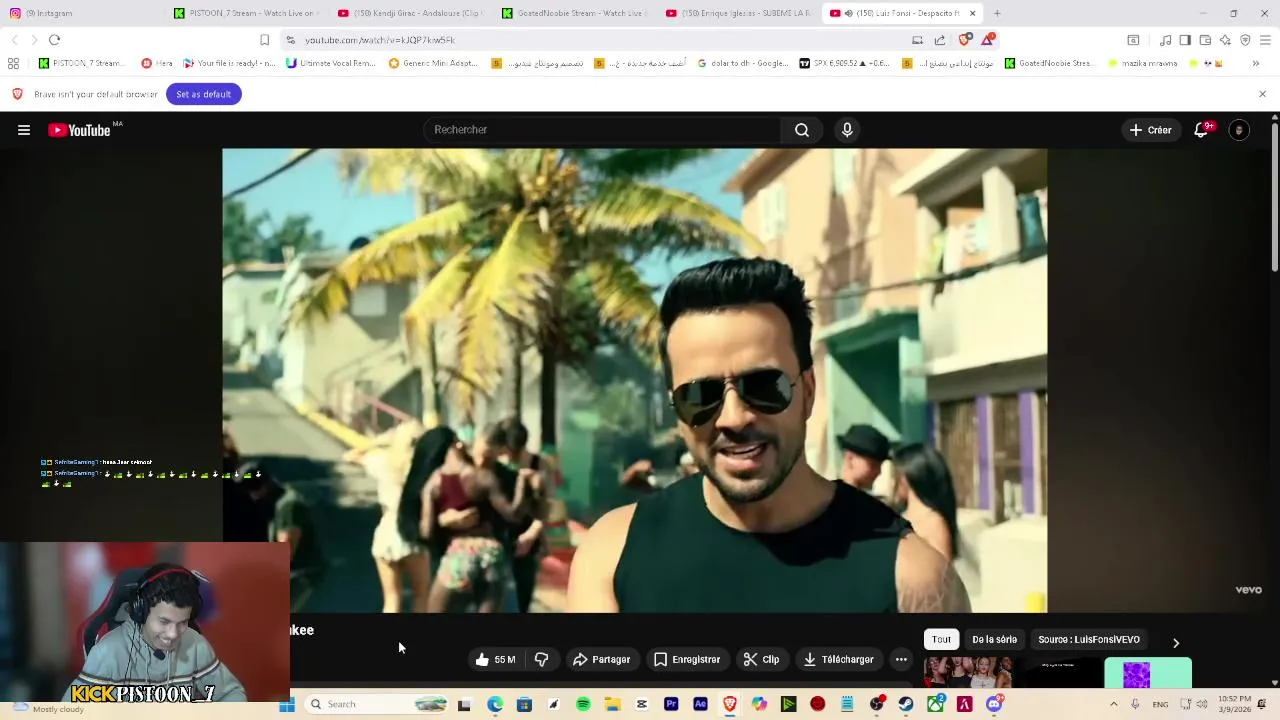The width and height of the screenshot is (1280, 720).
Task: Dismiss the default browser notification bar
Action: click(1262, 94)
